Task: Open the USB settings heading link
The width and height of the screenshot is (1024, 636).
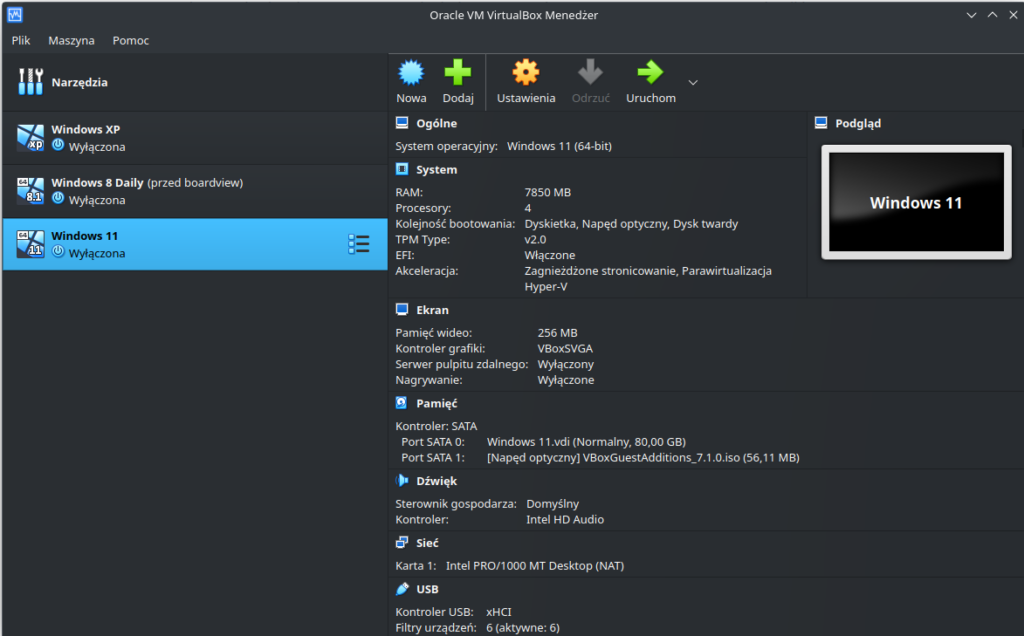Action: click(428, 589)
